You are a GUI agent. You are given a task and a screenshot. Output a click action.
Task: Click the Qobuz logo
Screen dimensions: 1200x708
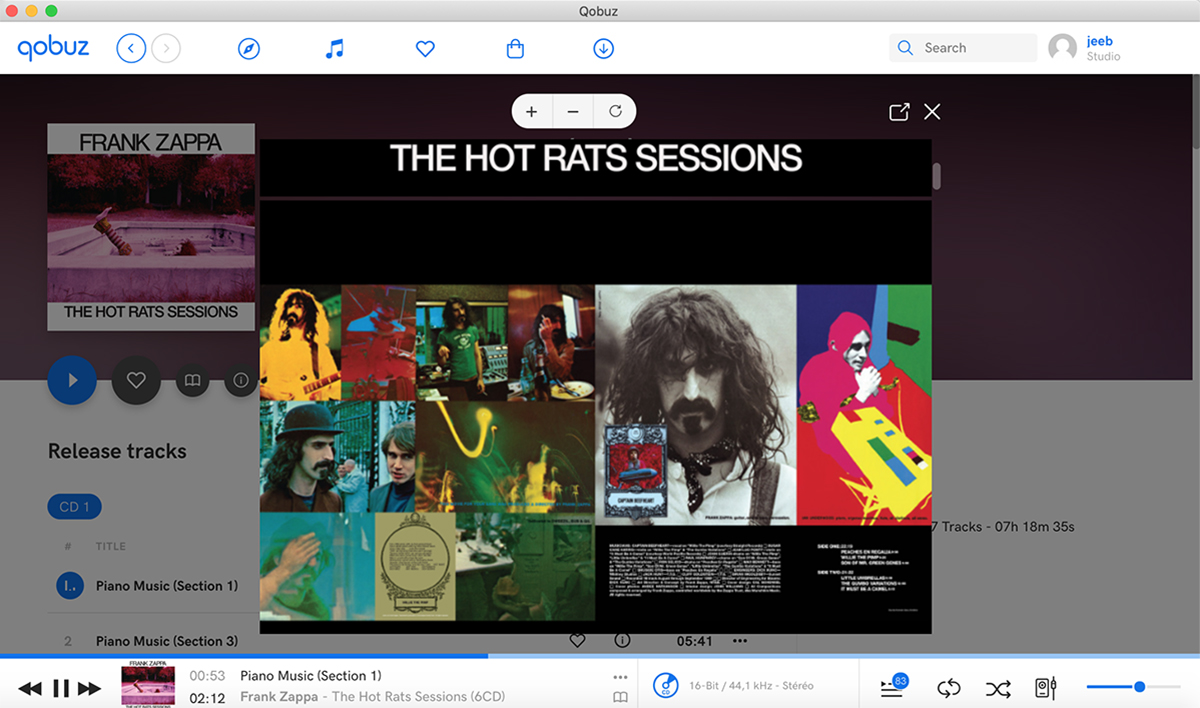click(53, 48)
